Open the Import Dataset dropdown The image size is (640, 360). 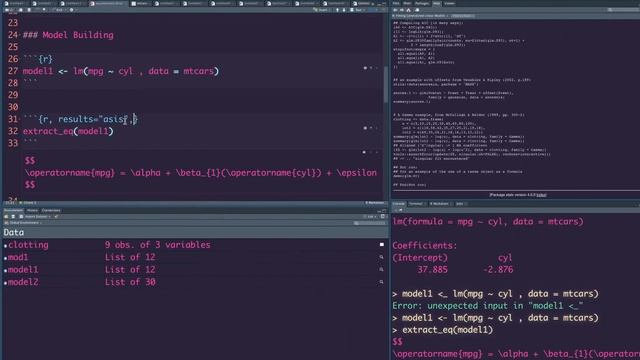tap(35, 217)
